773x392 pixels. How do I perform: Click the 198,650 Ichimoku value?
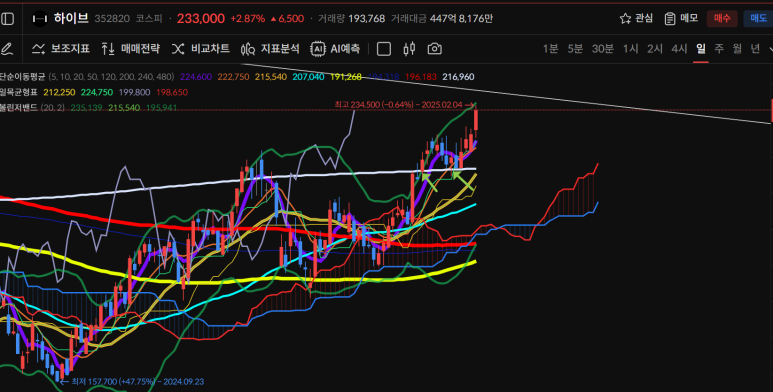tap(172, 92)
